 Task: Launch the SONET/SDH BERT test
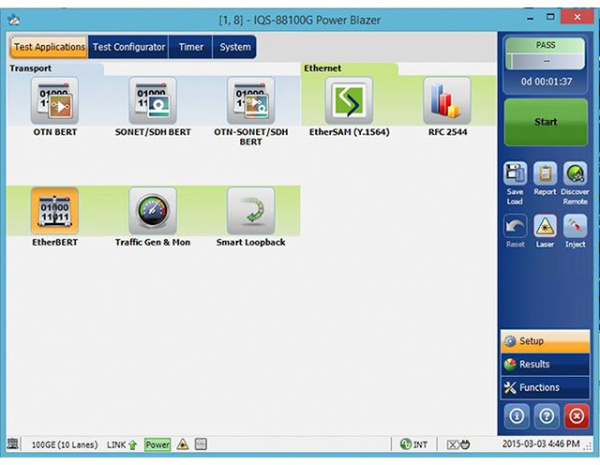[152, 101]
